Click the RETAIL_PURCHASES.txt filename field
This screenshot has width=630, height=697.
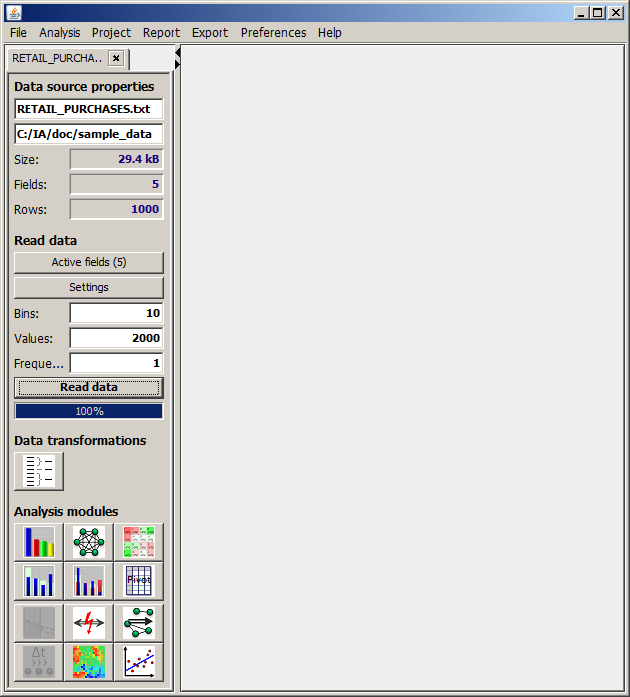click(89, 109)
